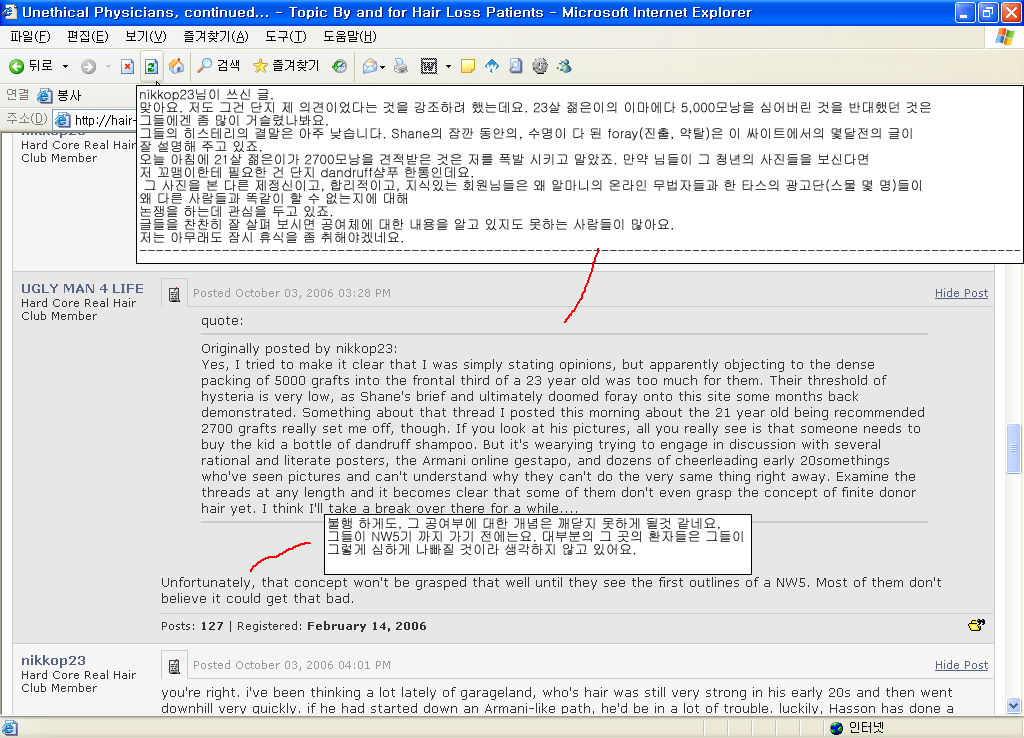
Task: Open the Messenger icon in toolbar
Action: pyautogui.click(x=564, y=66)
